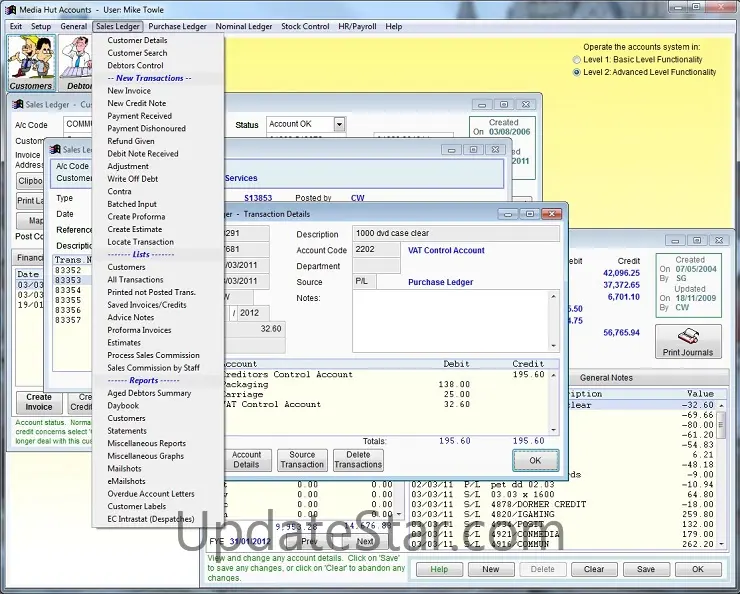Open the Purchase Ledger menu

coord(178,26)
